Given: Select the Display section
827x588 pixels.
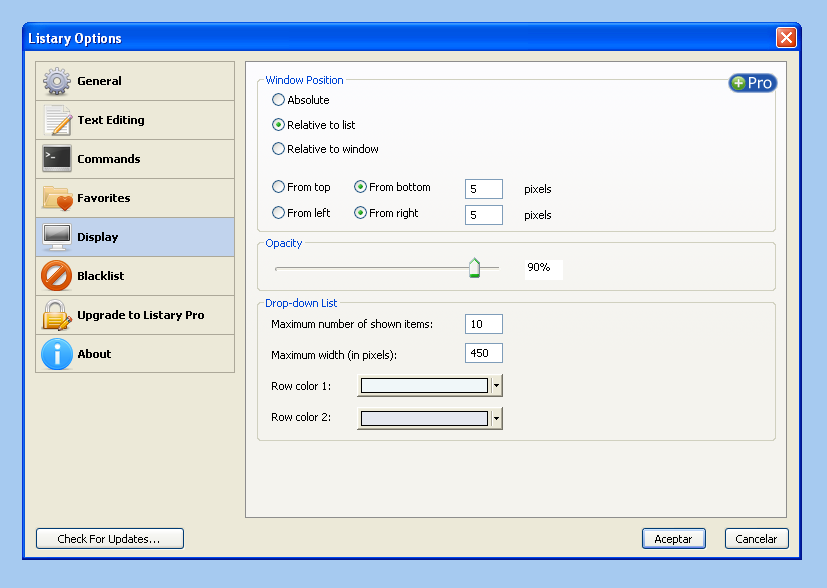Looking at the screenshot, I should (x=135, y=237).
